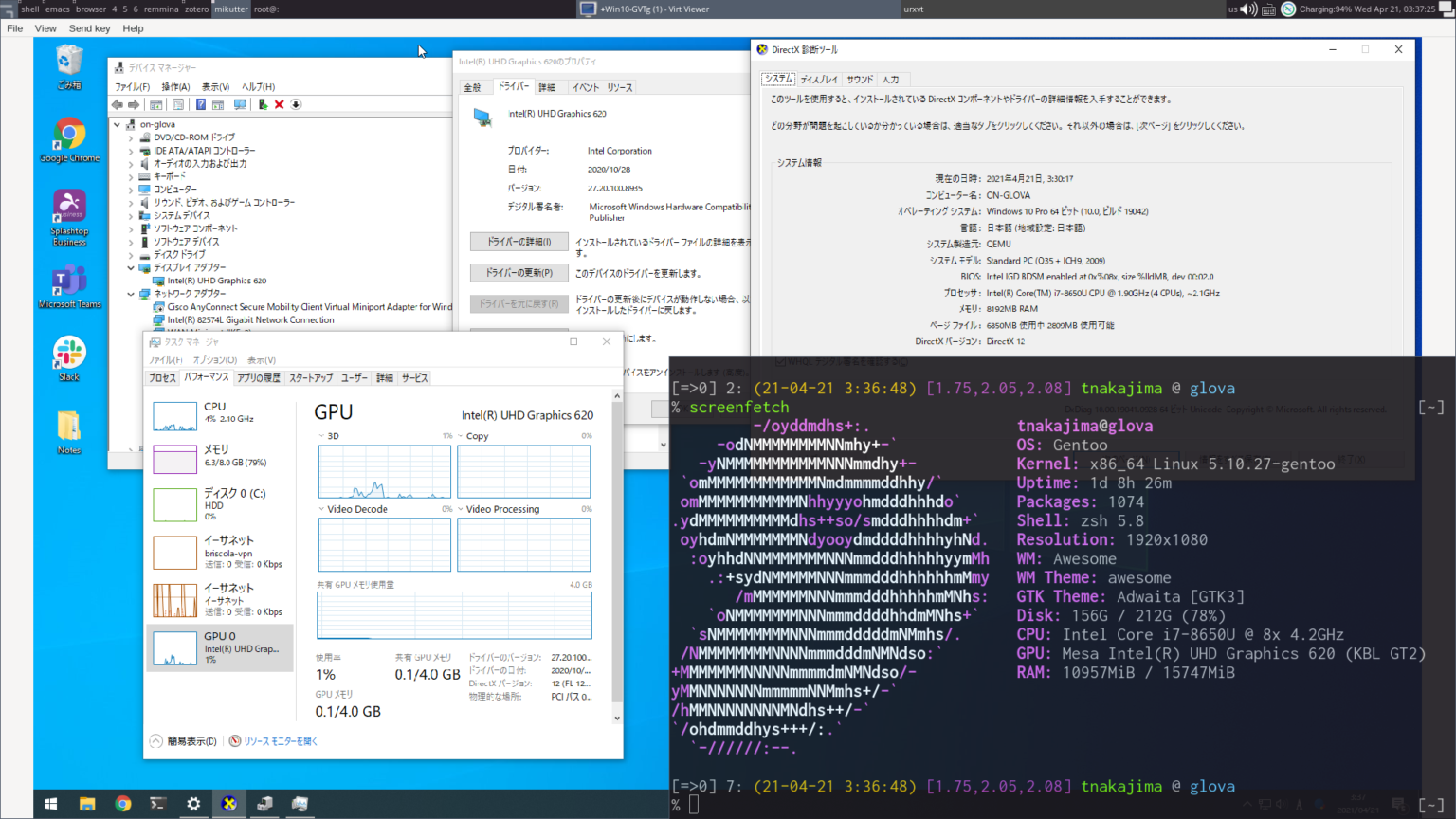The image size is (1456, 819).
Task: Click the Forward arrow in Device Manager toolbar
Action: 134,104
